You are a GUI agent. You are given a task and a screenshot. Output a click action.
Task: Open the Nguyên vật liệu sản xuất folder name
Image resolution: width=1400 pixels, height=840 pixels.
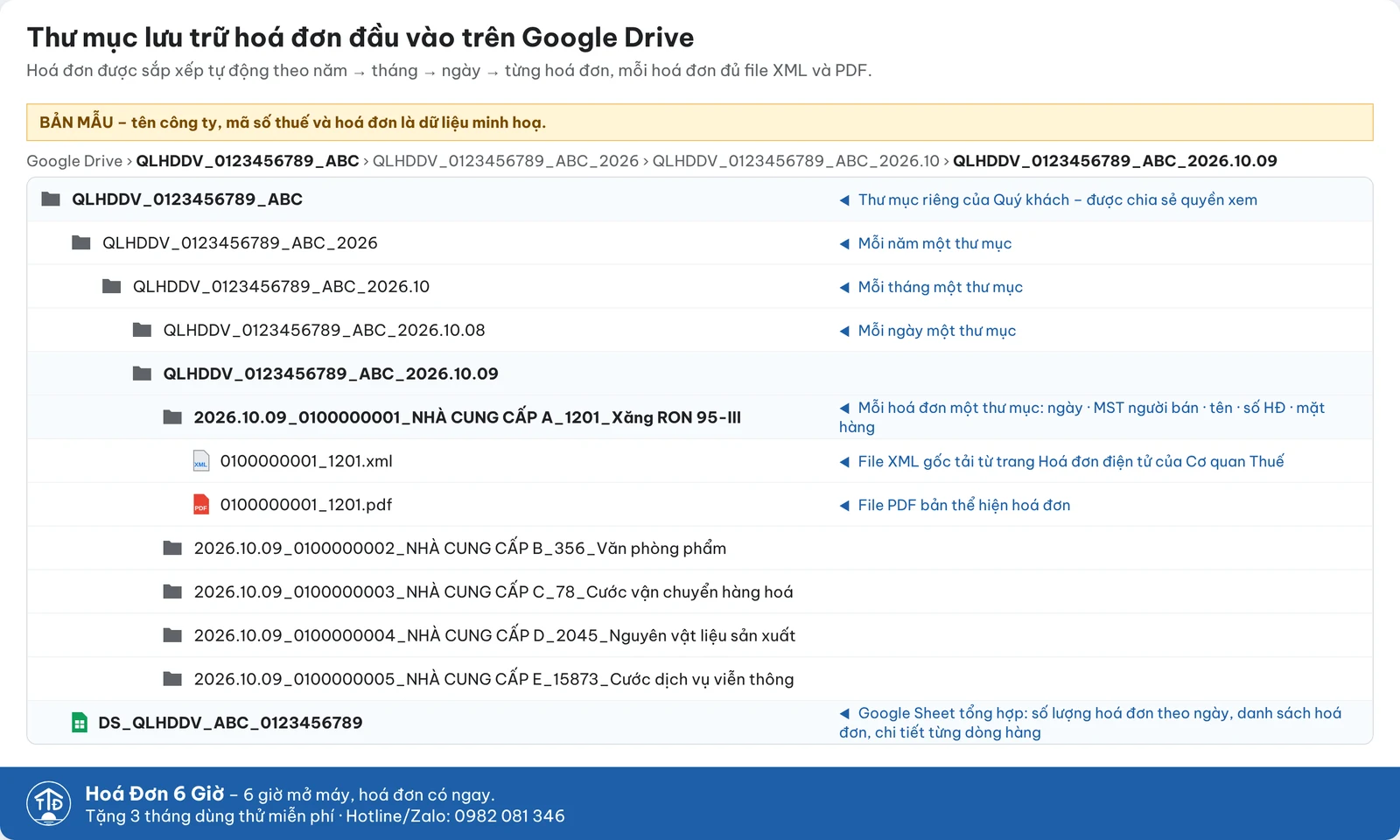point(494,635)
